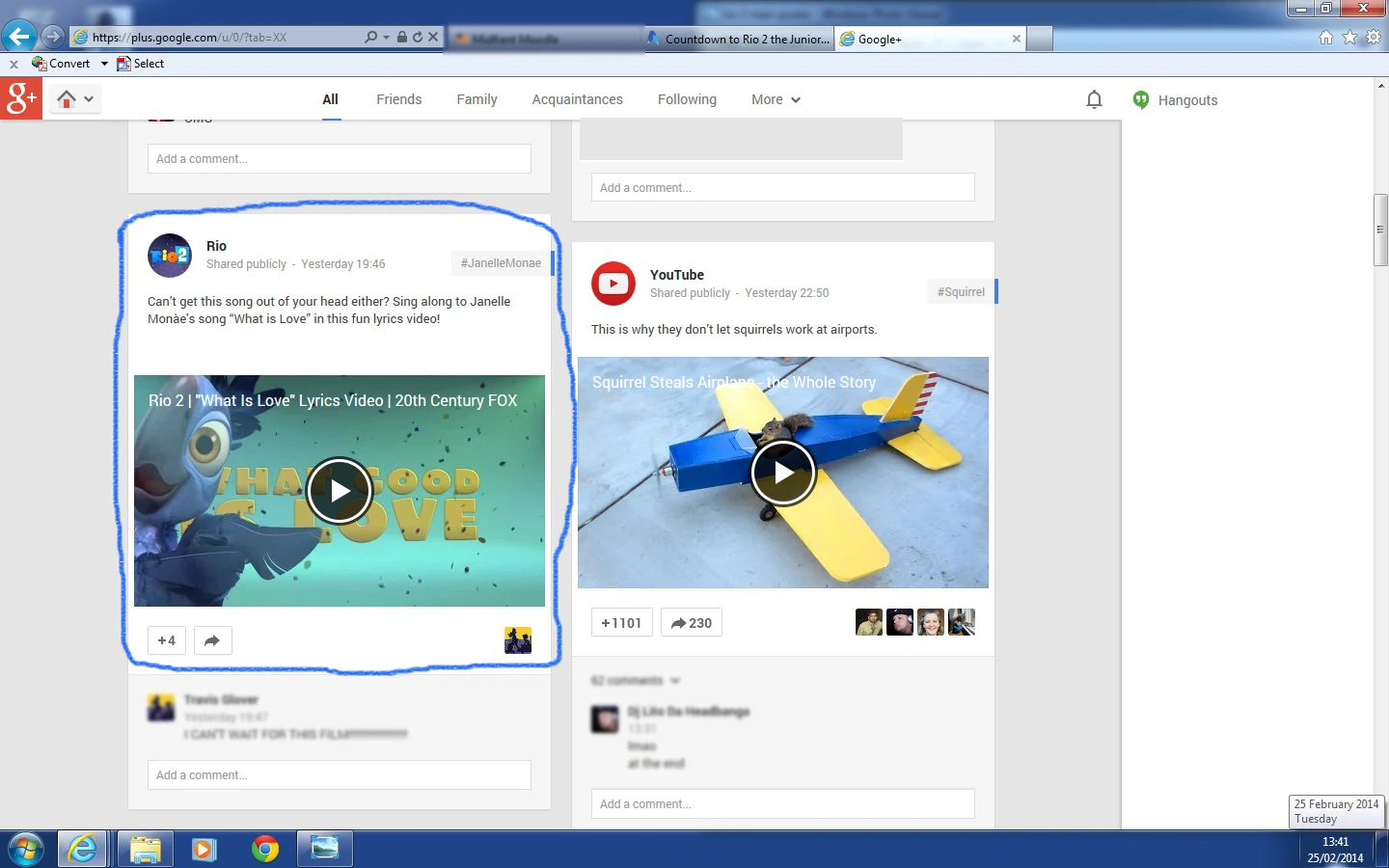Select the Following tab

687,99
